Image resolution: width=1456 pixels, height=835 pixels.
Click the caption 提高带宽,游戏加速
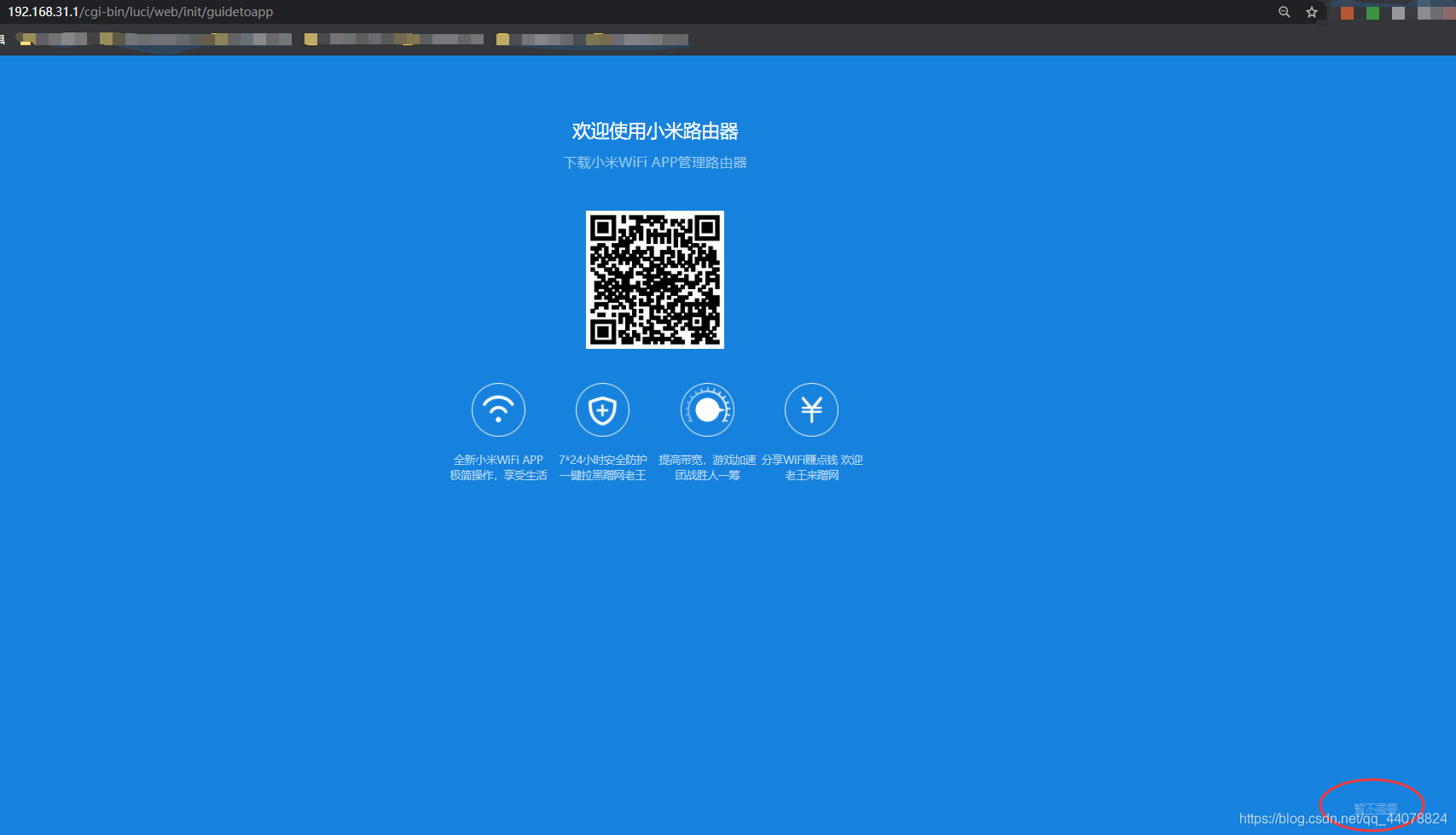707,460
